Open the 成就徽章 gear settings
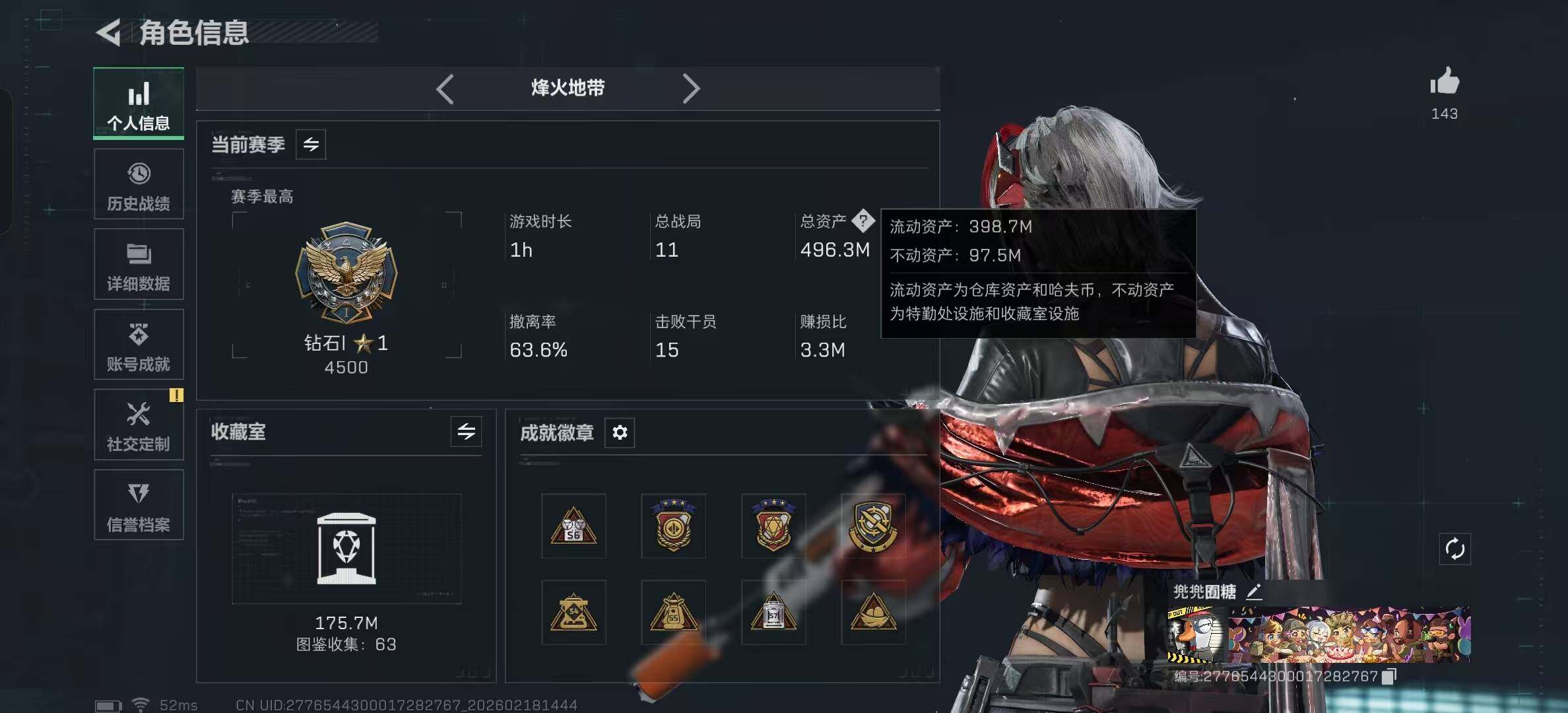 point(620,432)
